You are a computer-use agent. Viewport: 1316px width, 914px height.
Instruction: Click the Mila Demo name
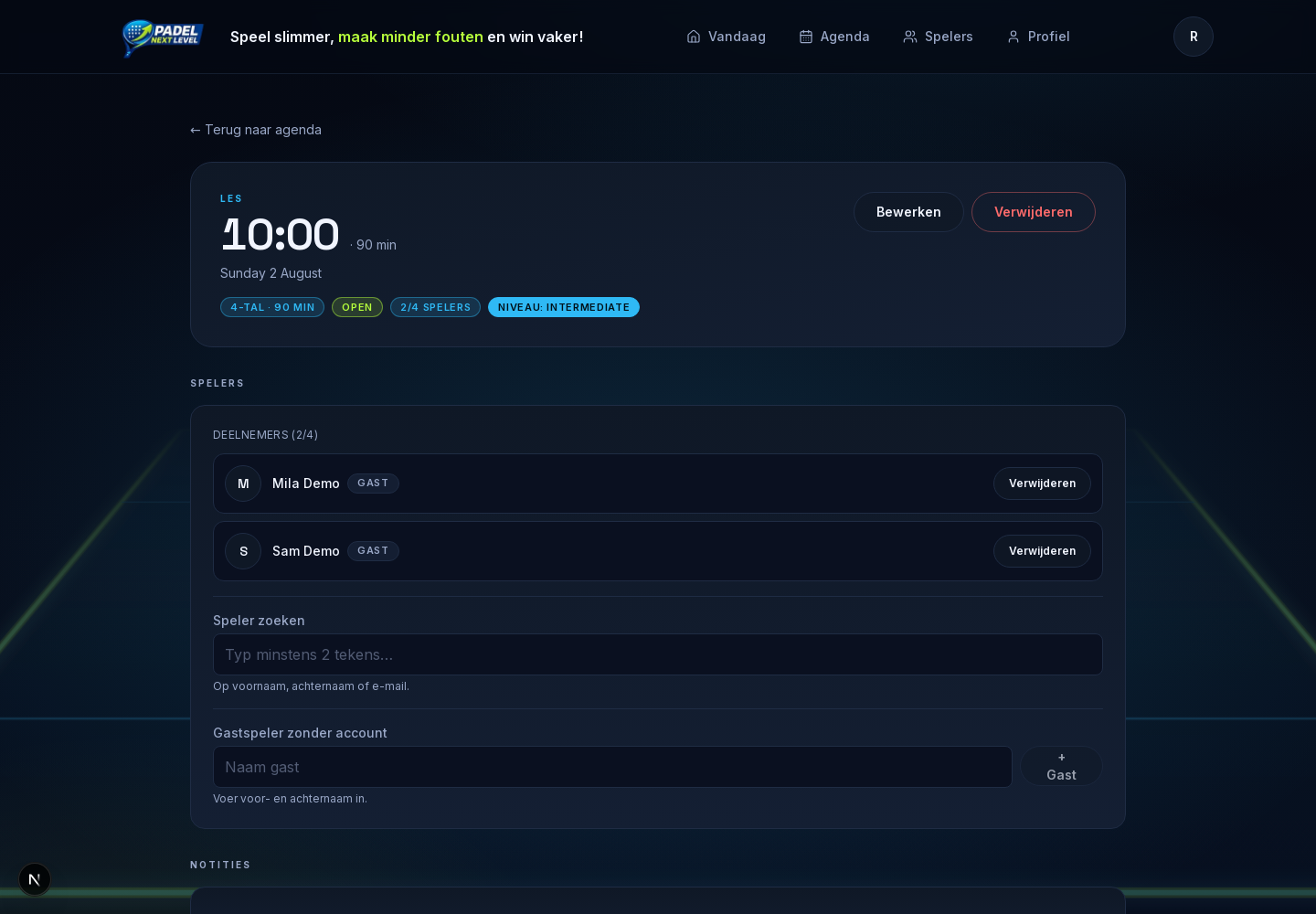pos(306,484)
